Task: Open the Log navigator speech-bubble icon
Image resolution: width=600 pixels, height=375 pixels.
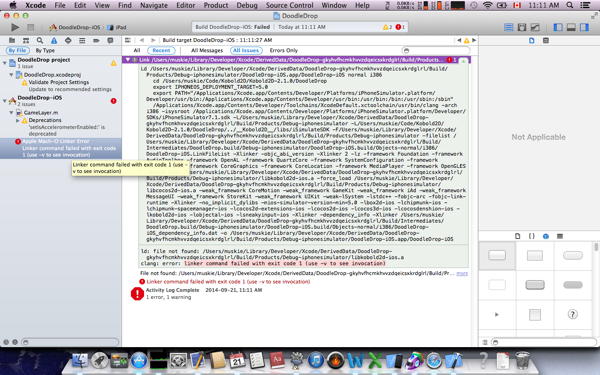Action: (110, 40)
